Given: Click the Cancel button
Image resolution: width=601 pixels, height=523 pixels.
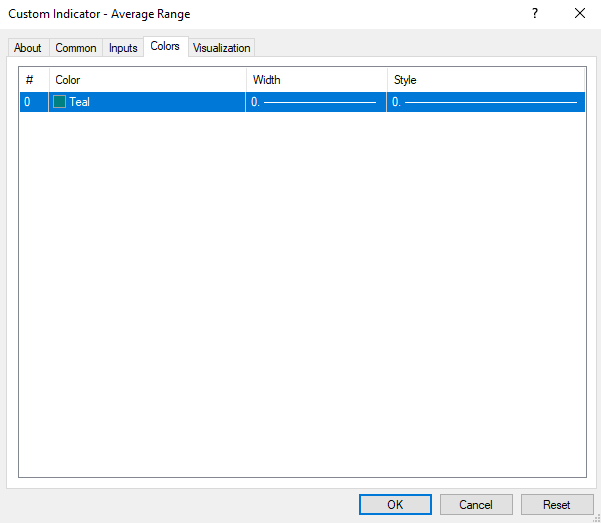Looking at the screenshot, I should point(476,505).
